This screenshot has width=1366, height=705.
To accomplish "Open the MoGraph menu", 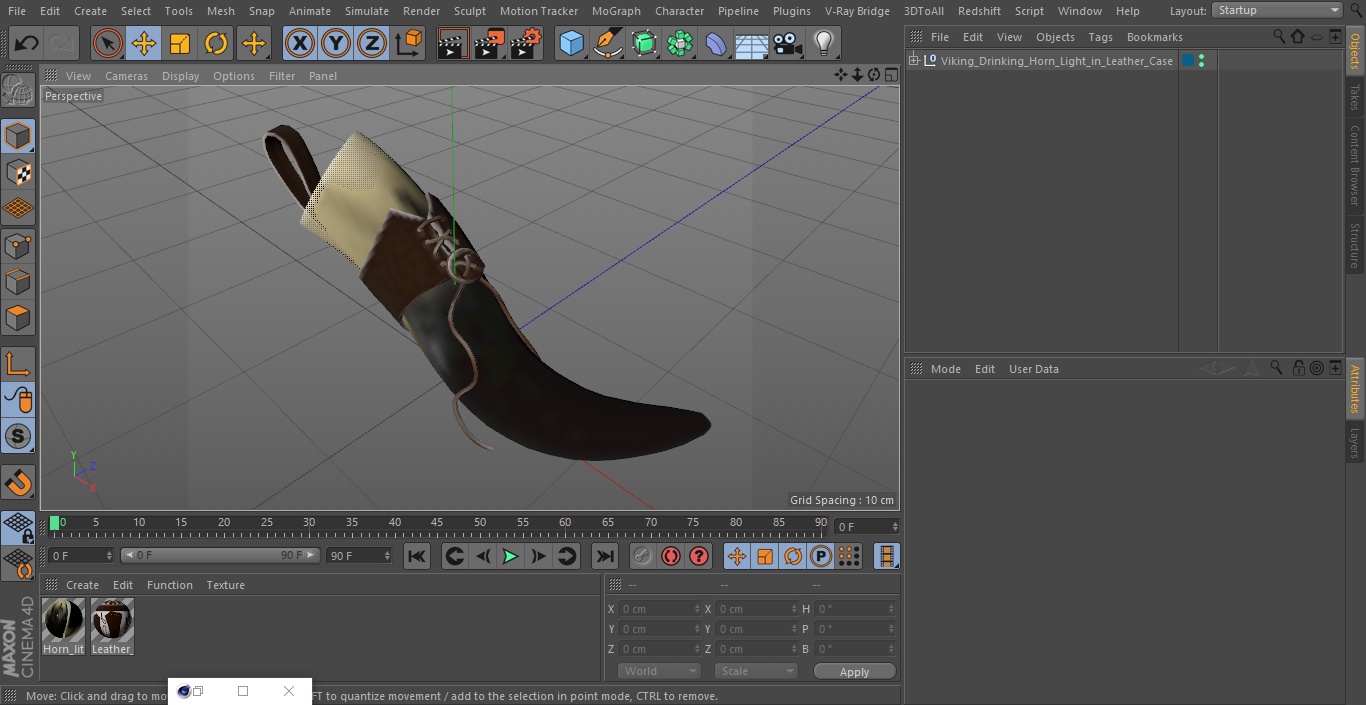I will [x=616, y=11].
